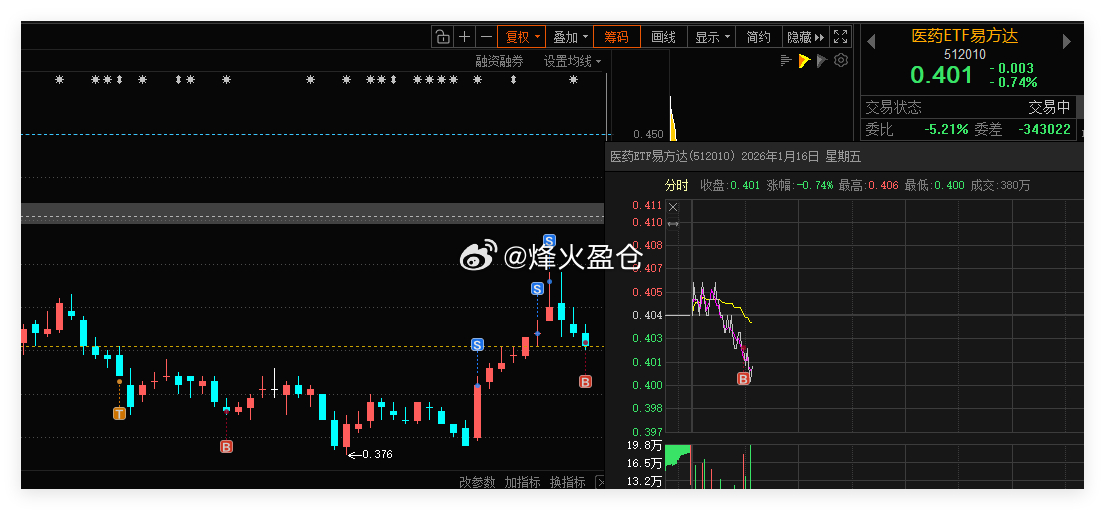Expand hidden tools via 隐藏 arrows
This screenshot has width=1105, height=510.
[x=805, y=37]
